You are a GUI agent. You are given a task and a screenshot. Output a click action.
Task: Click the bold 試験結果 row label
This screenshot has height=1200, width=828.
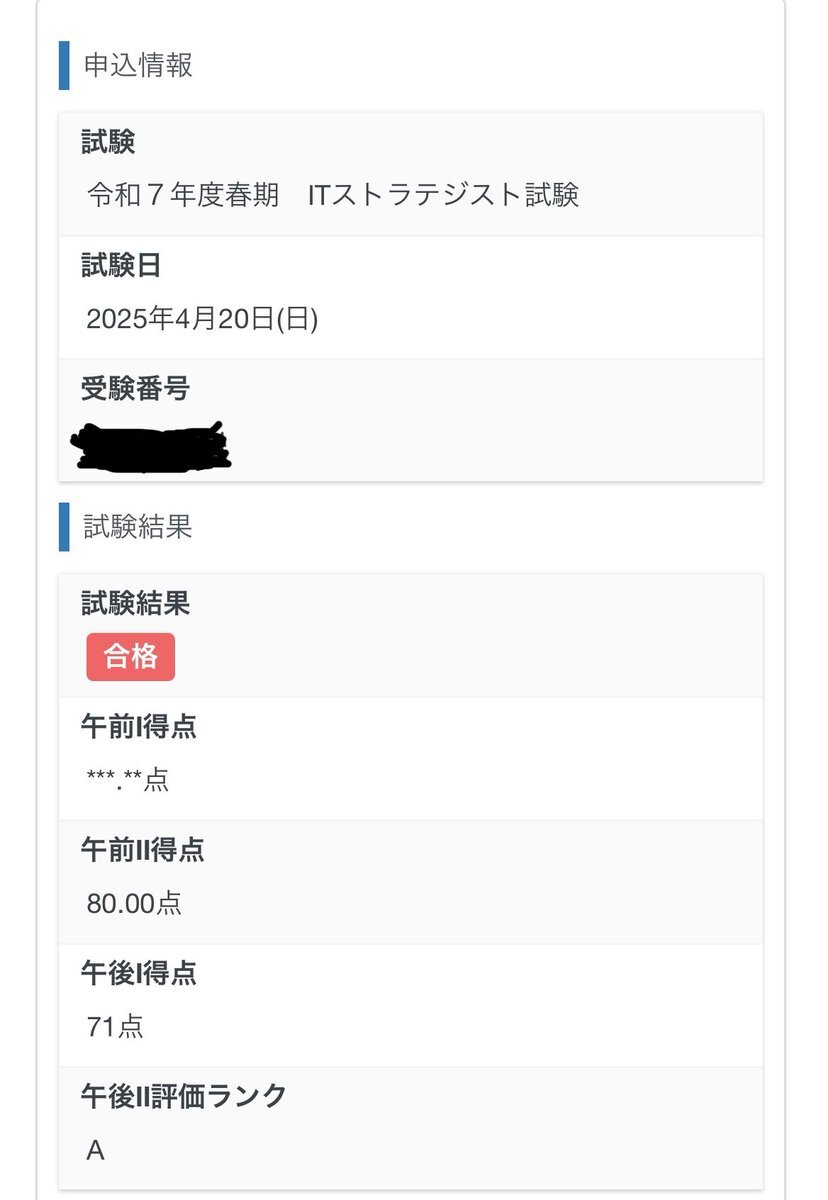click(135, 602)
